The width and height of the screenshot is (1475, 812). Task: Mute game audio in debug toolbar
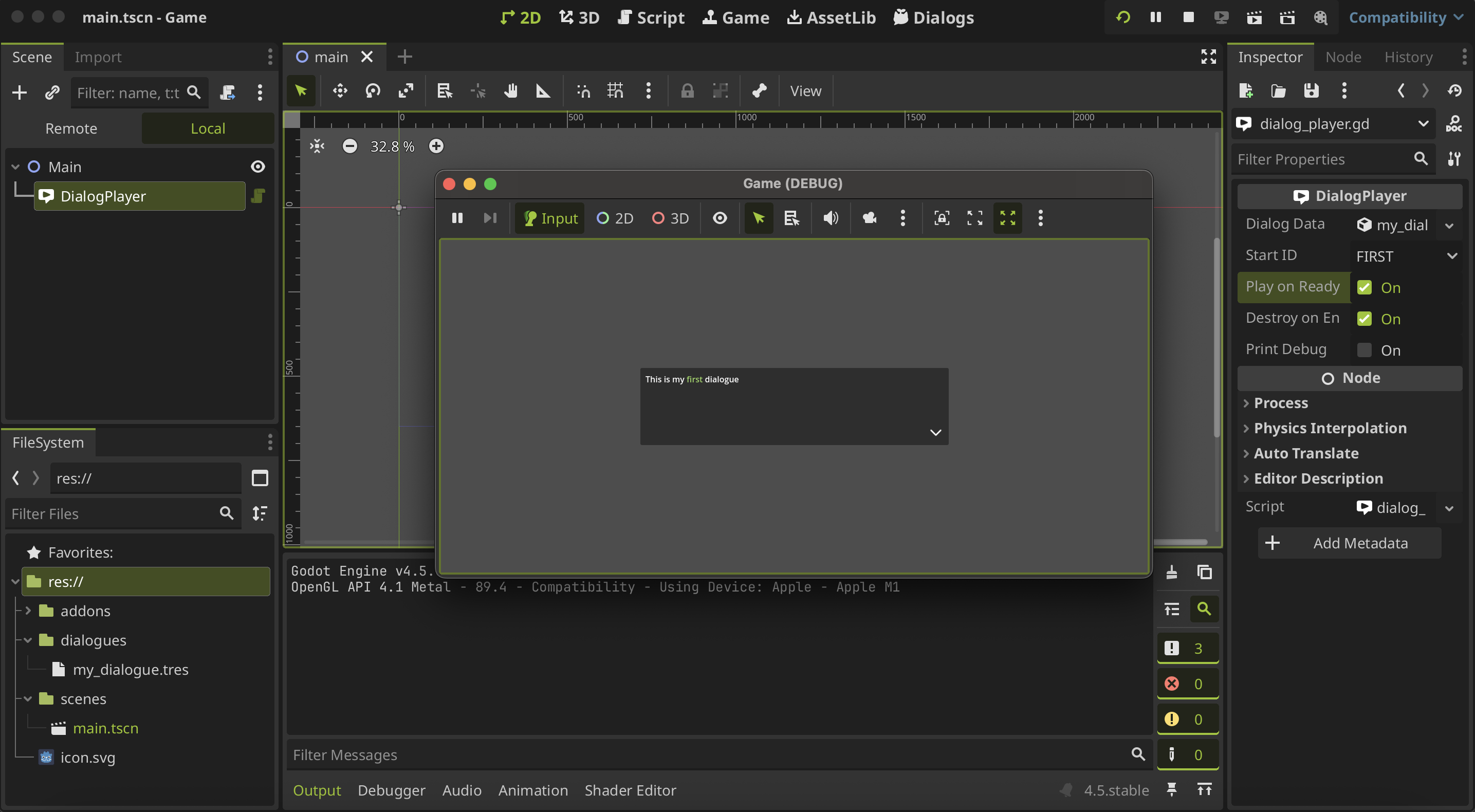pos(830,218)
